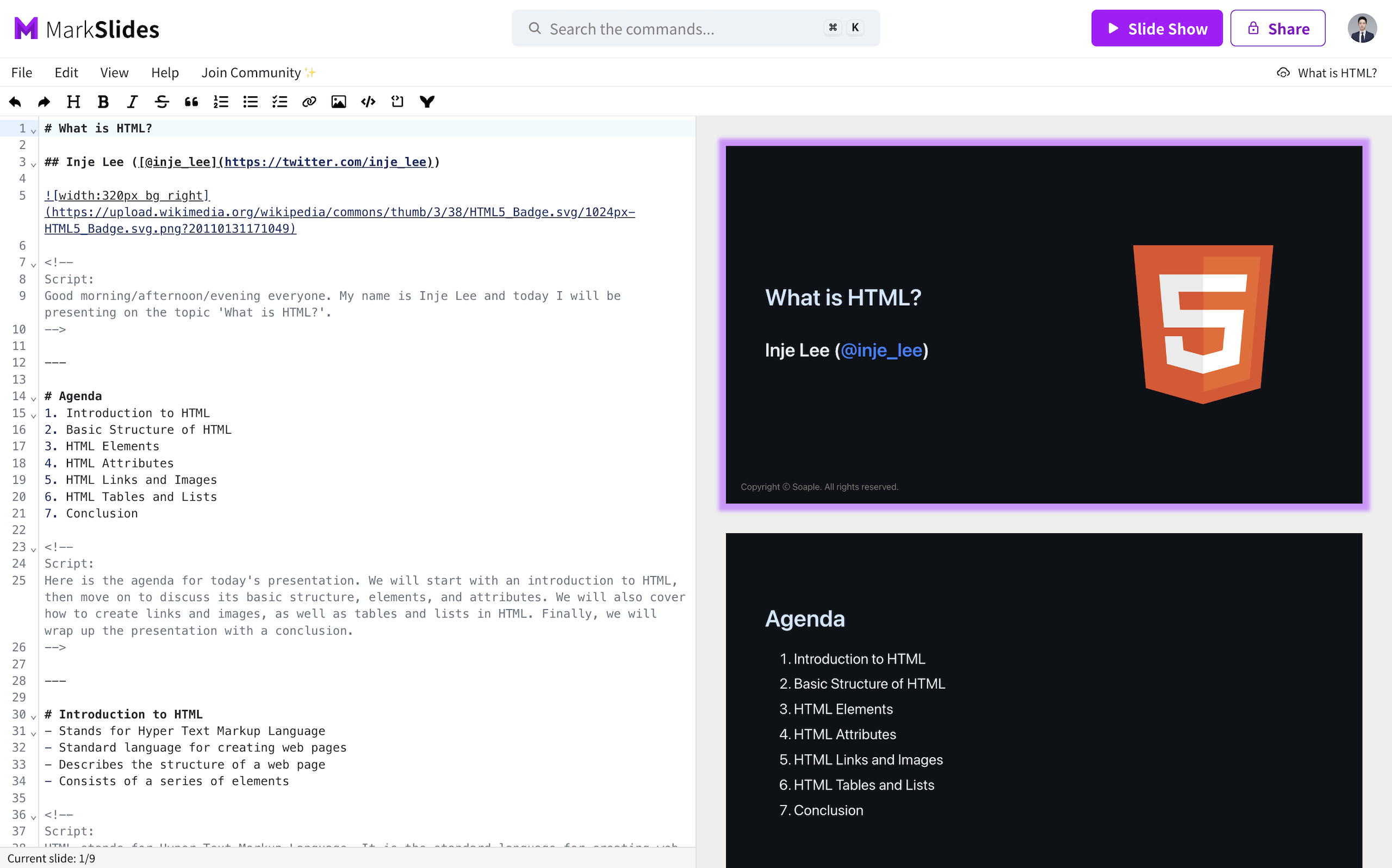Click '5. HTML Links and Images' editor line

131,480
